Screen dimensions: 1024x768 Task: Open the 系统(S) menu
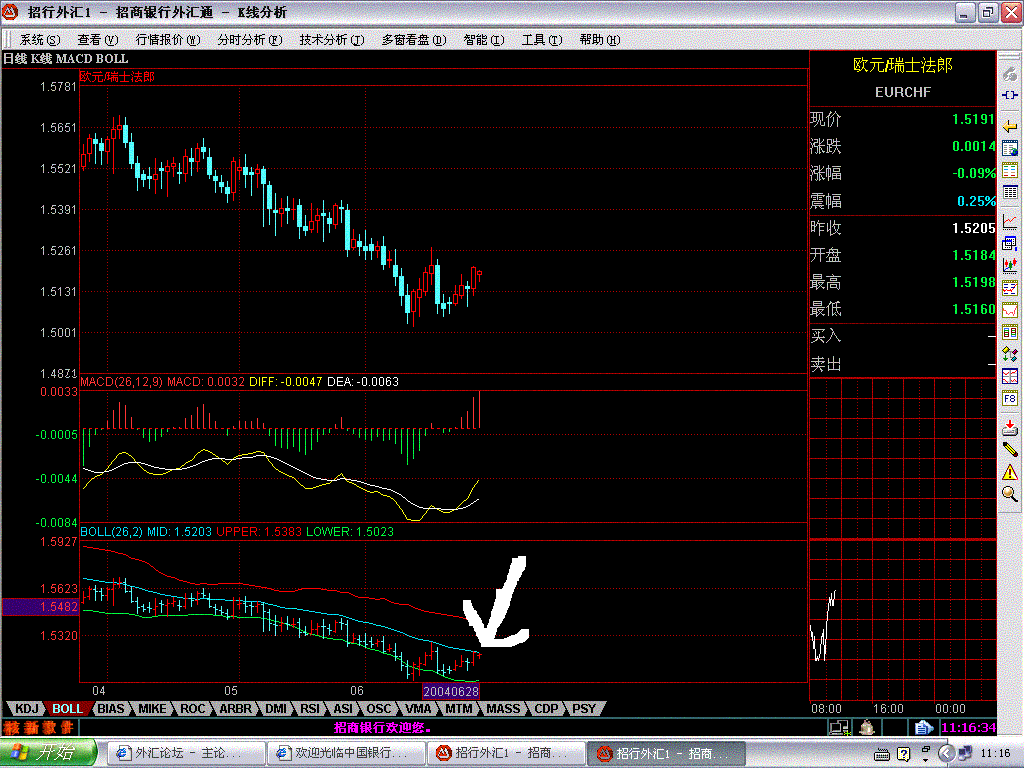coord(40,40)
